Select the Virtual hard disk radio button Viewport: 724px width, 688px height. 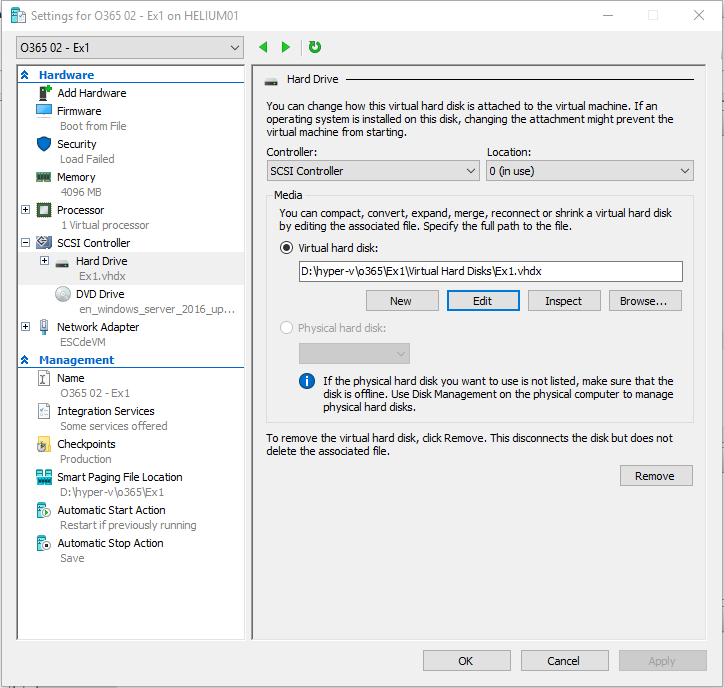[x=286, y=248]
